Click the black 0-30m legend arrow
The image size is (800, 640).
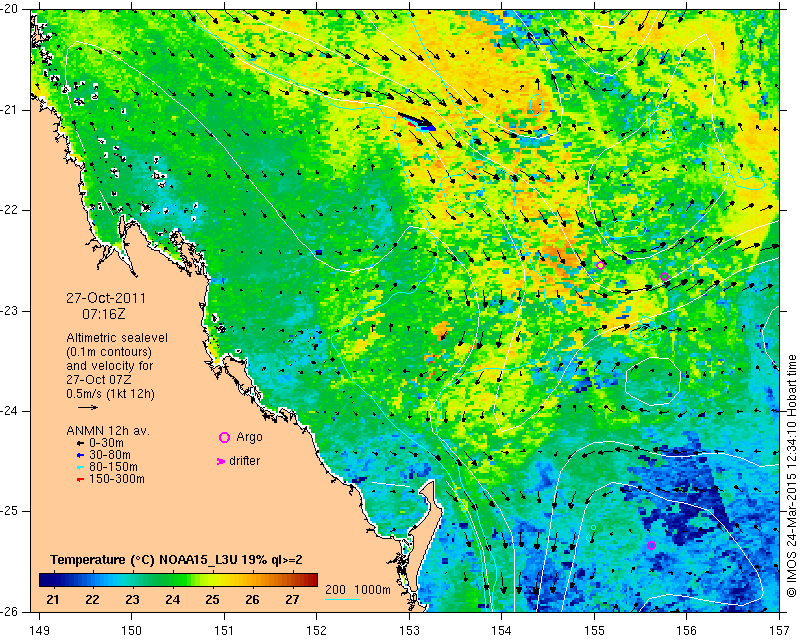tap(80, 444)
